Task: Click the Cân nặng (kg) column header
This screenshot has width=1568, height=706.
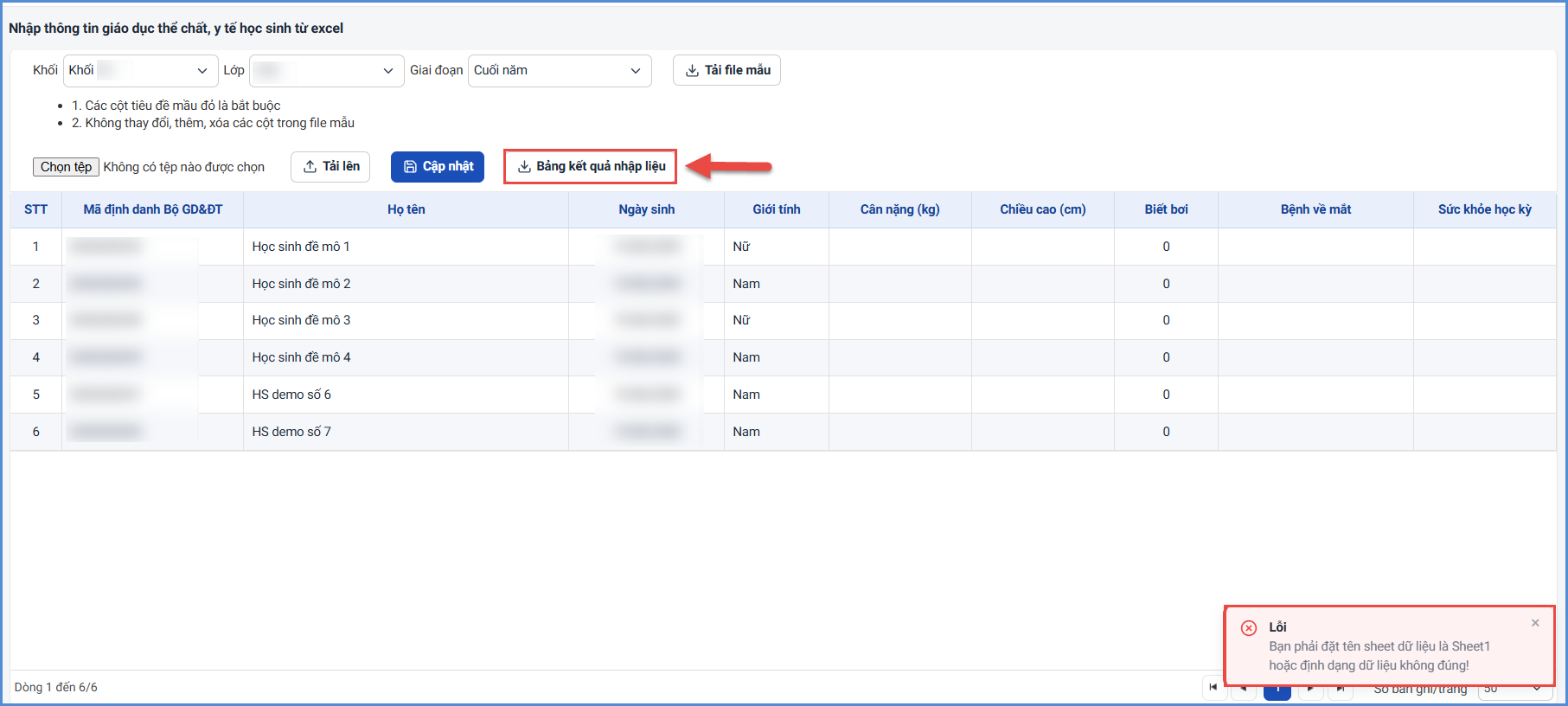Action: click(899, 209)
